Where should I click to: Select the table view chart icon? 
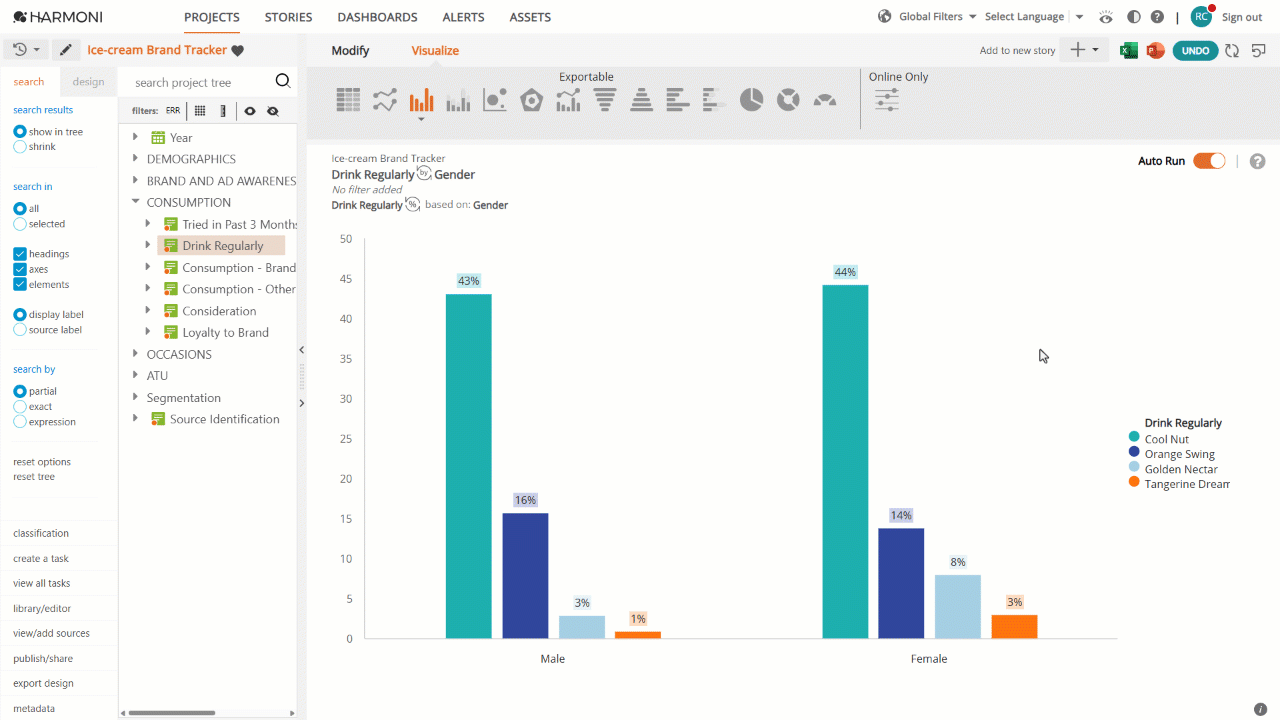click(x=348, y=99)
